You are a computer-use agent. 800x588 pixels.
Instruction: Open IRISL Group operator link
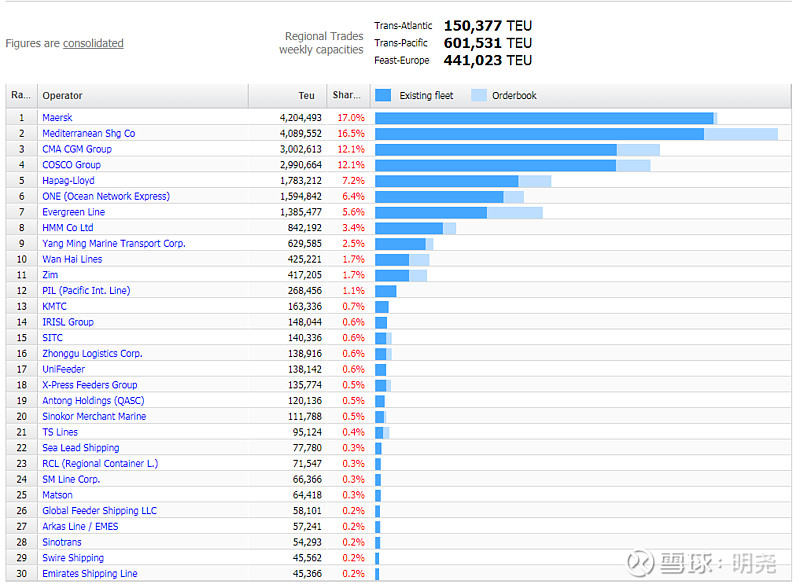pyautogui.click(x=68, y=322)
